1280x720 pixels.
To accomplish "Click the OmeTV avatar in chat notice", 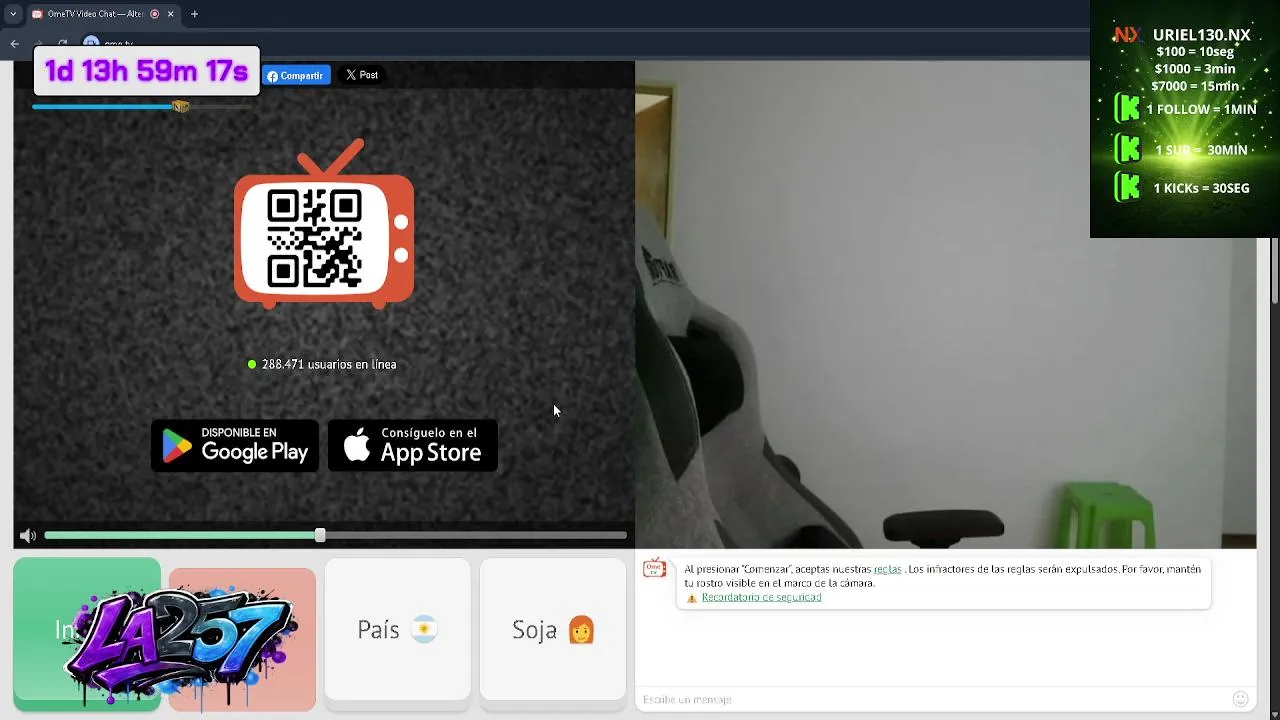I will pyautogui.click(x=655, y=569).
